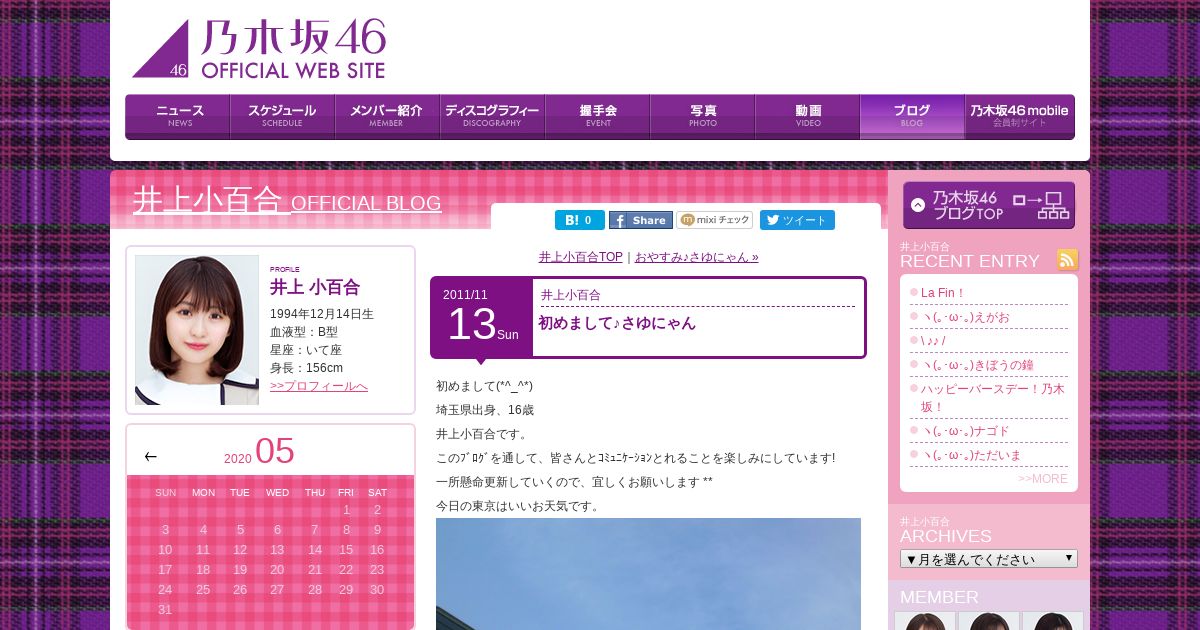Select calendar date 31
The height and width of the screenshot is (630, 1200).
click(x=165, y=610)
